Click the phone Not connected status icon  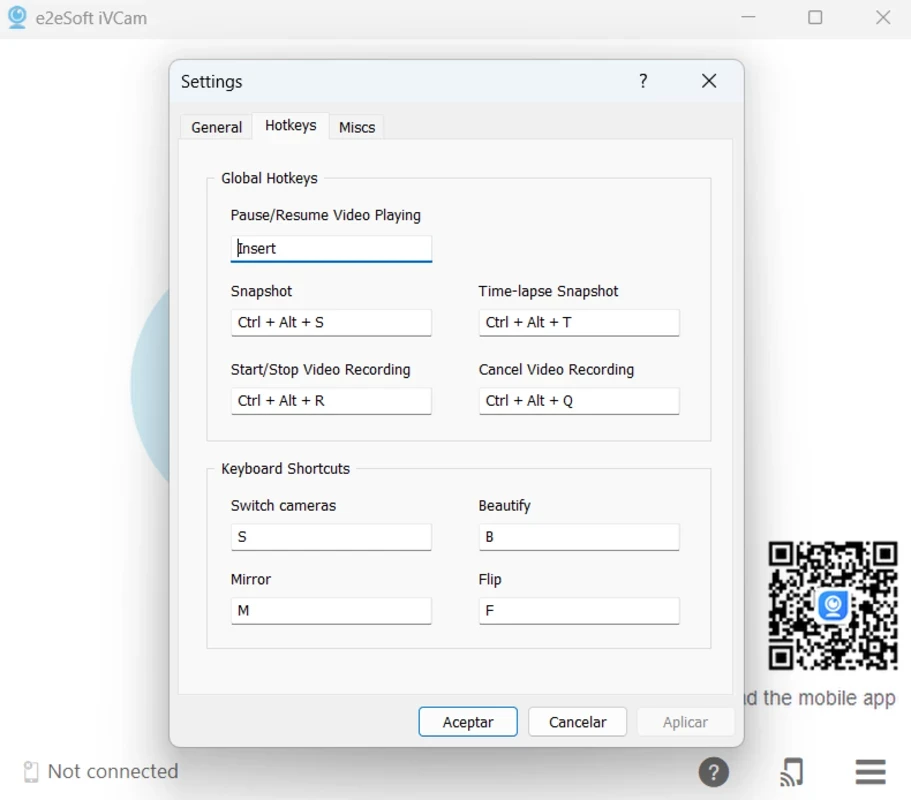pos(31,772)
